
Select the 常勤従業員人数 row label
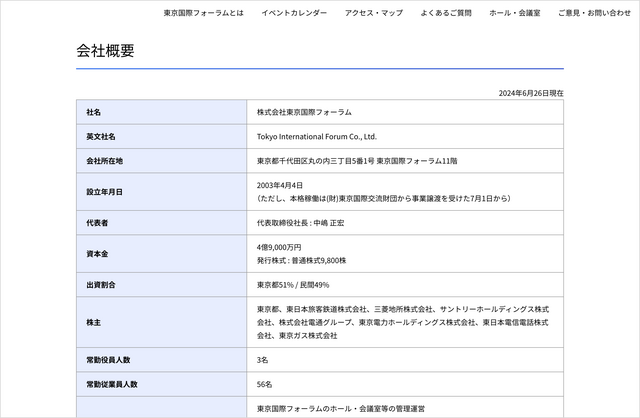coord(112,385)
